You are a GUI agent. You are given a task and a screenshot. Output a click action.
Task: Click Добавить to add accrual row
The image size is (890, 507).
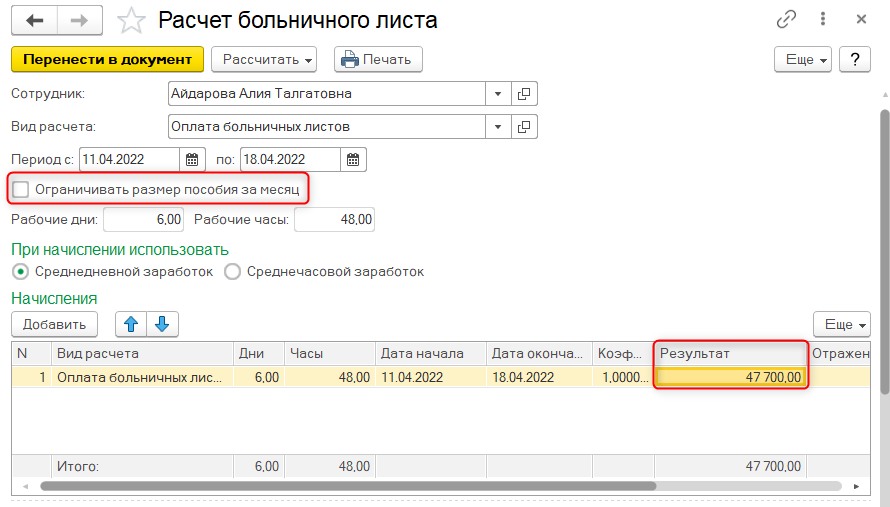point(54,324)
